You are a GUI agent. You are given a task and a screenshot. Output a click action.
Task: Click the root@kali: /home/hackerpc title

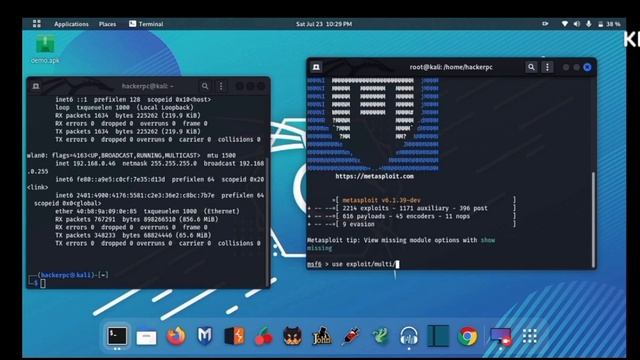click(x=451, y=67)
